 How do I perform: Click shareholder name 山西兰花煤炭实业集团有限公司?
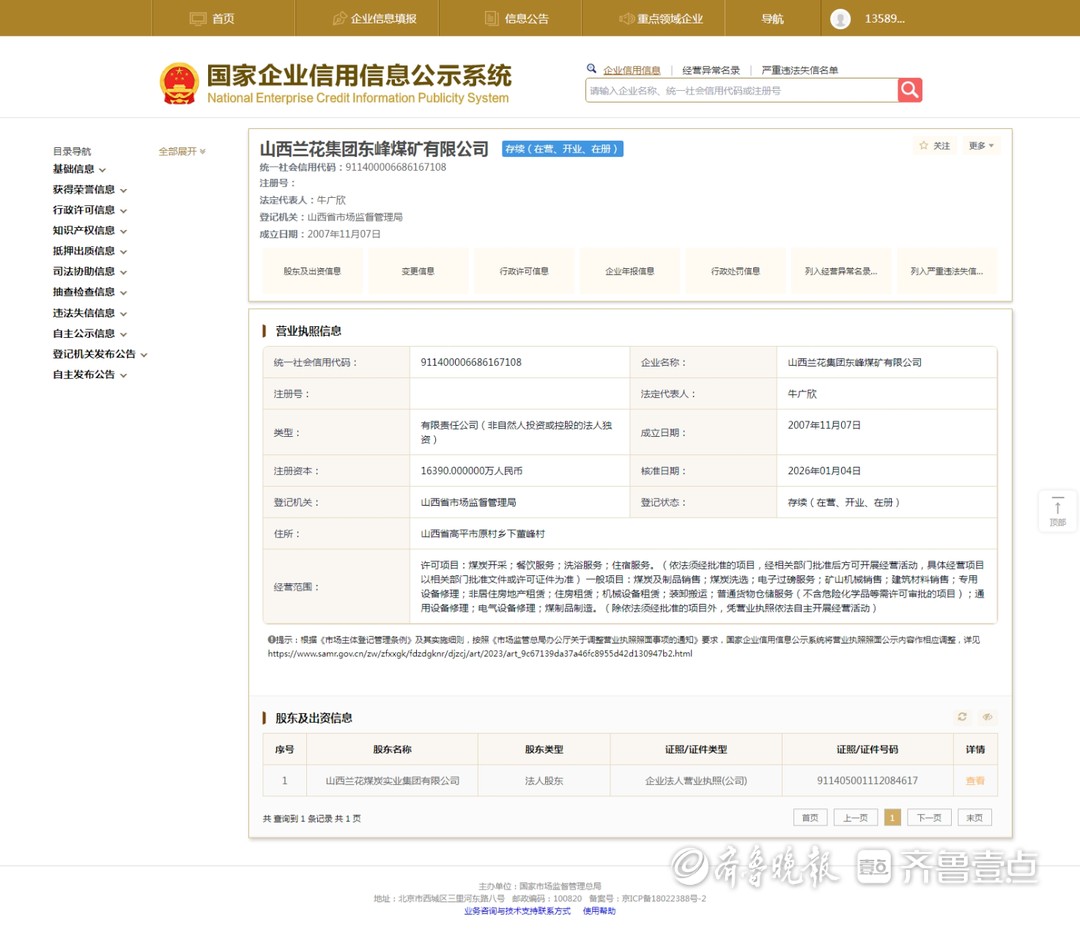point(392,781)
